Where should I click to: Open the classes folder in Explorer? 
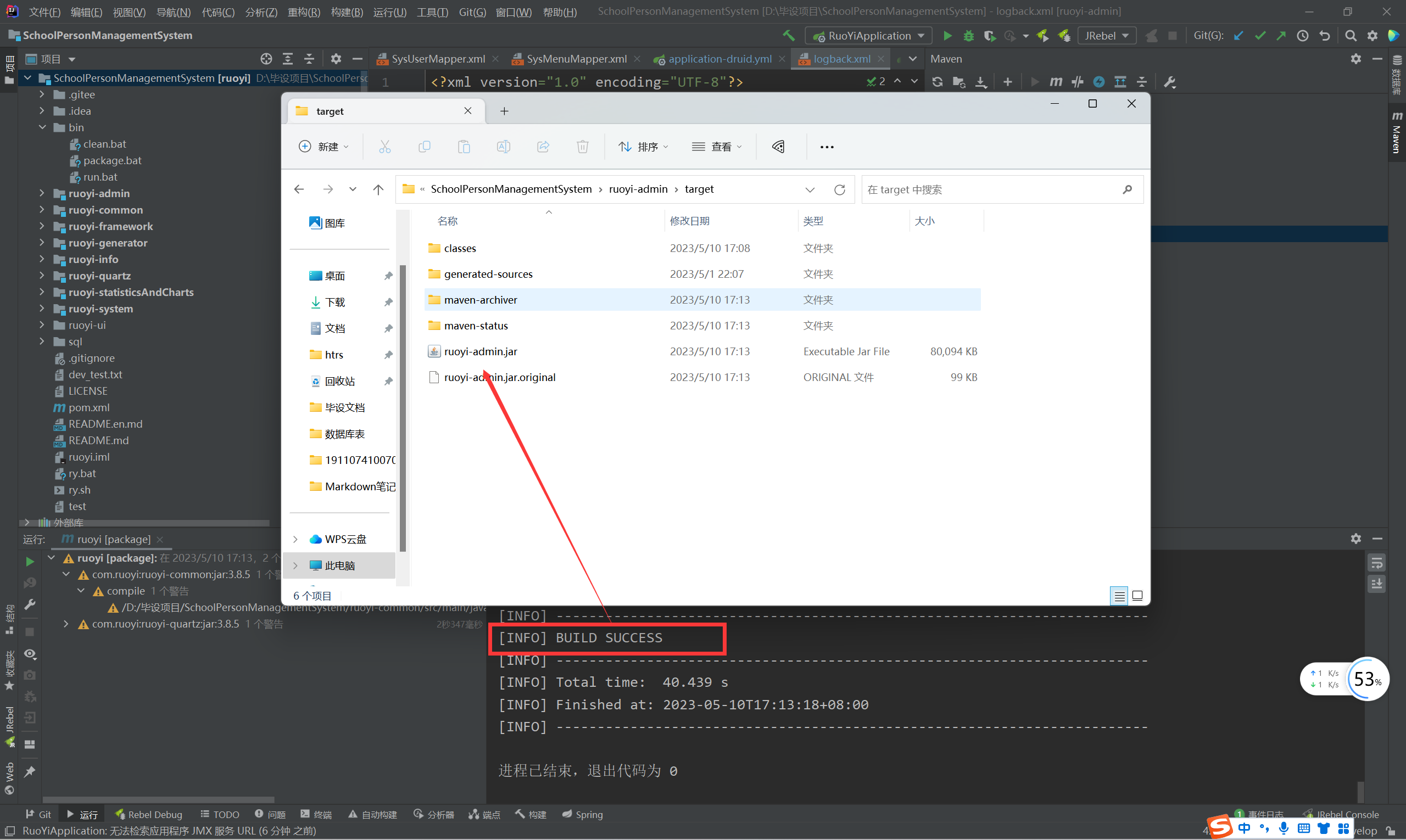point(702,248)
